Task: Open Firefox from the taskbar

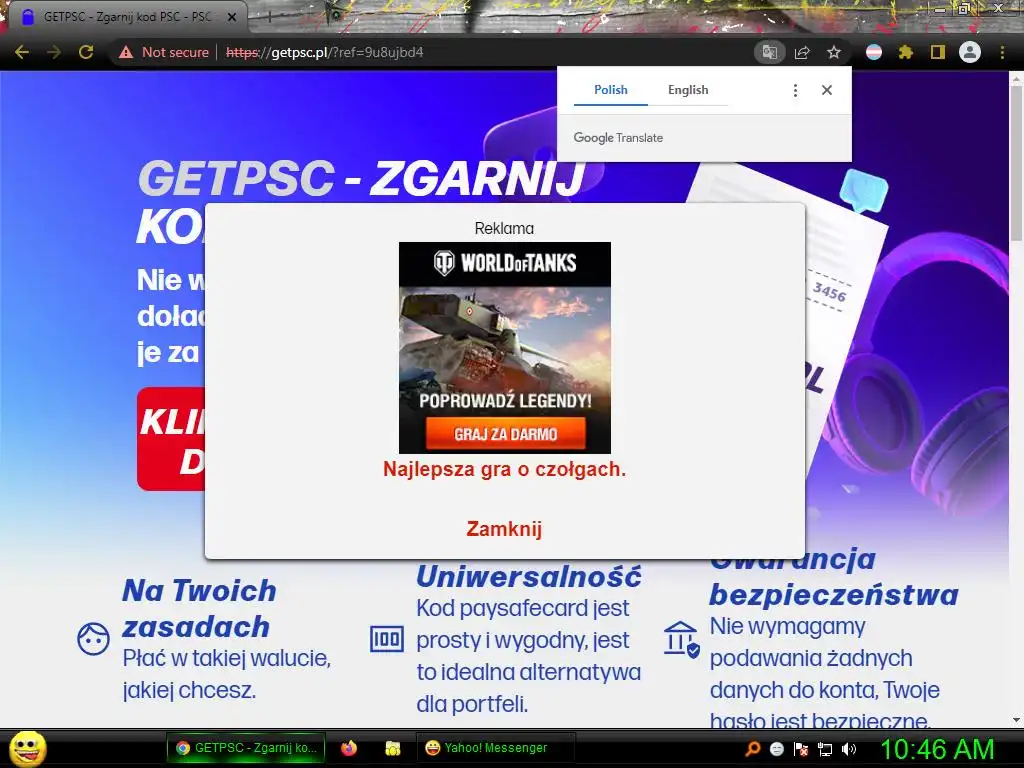Action: (x=349, y=748)
